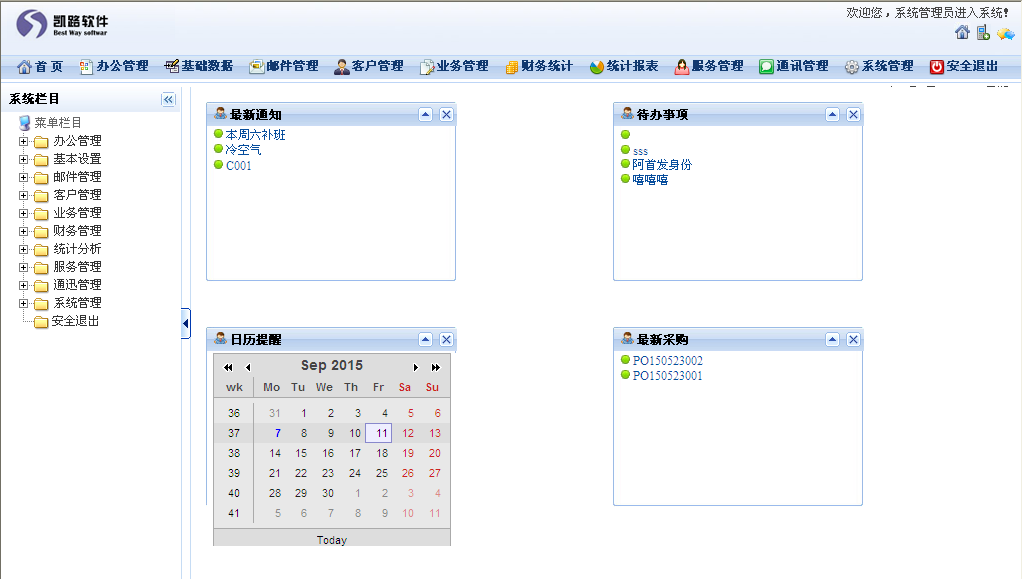Select September 15 in the calendar
The width and height of the screenshot is (1023, 579).
(301, 453)
